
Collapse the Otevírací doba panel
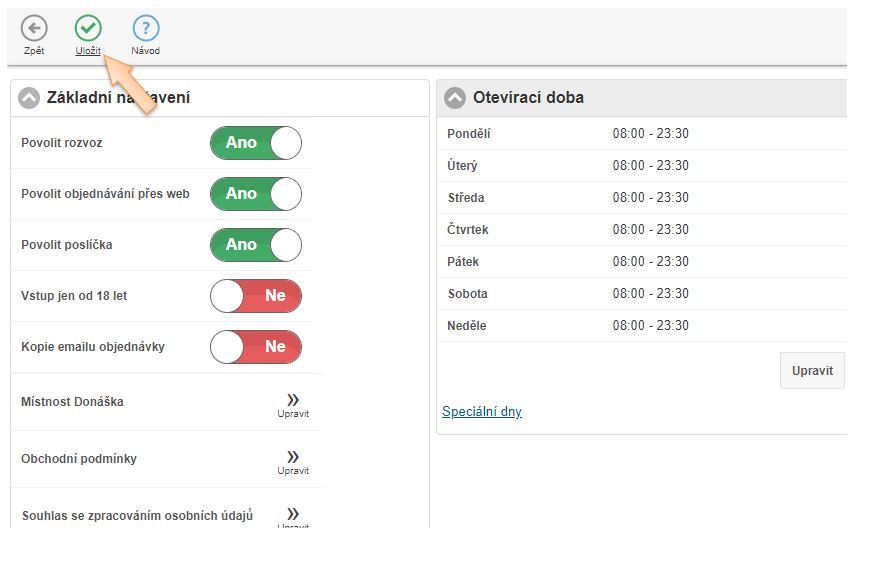click(x=455, y=98)
